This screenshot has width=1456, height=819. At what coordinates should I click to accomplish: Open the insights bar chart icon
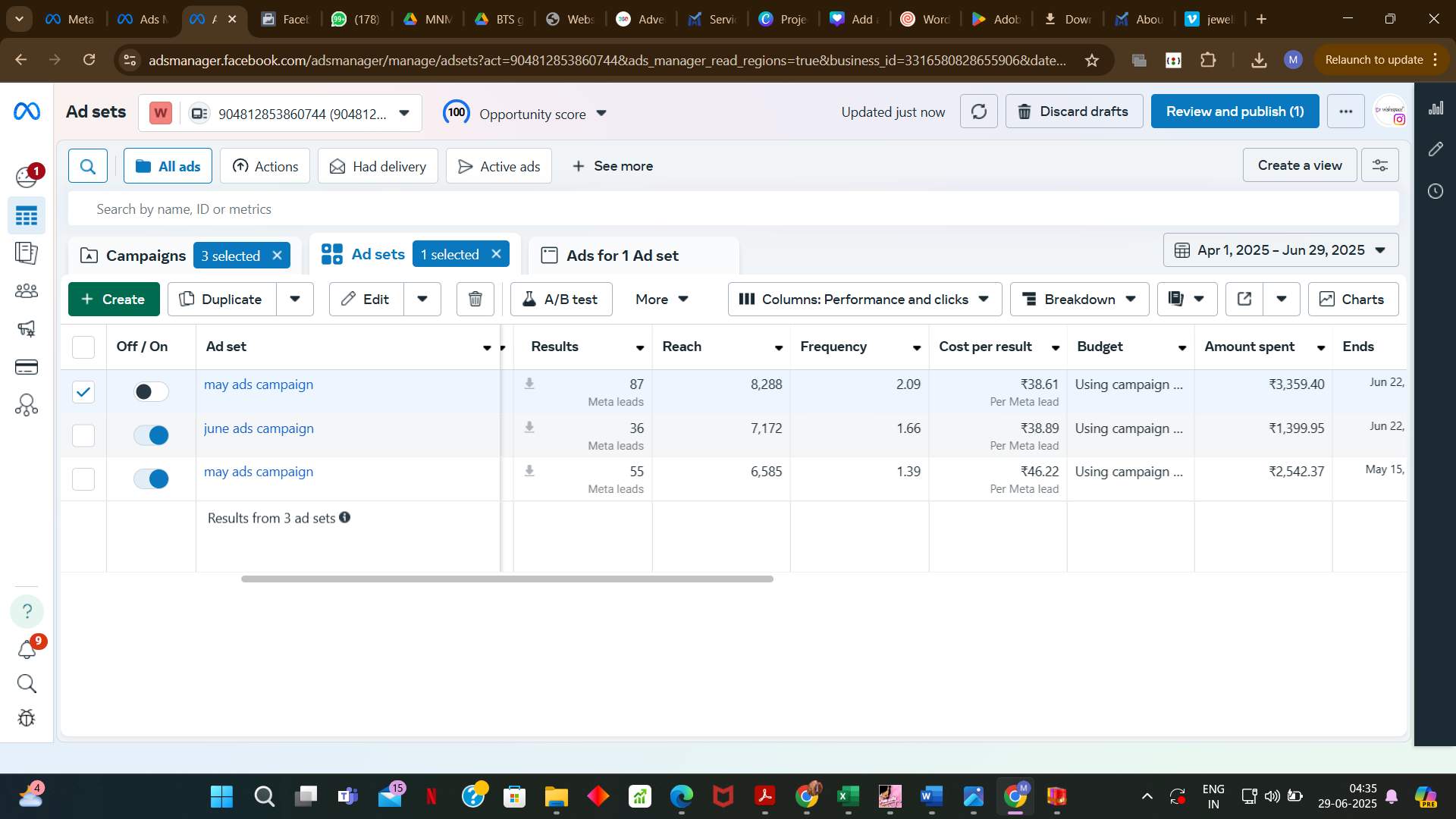tap(1436, 108)
